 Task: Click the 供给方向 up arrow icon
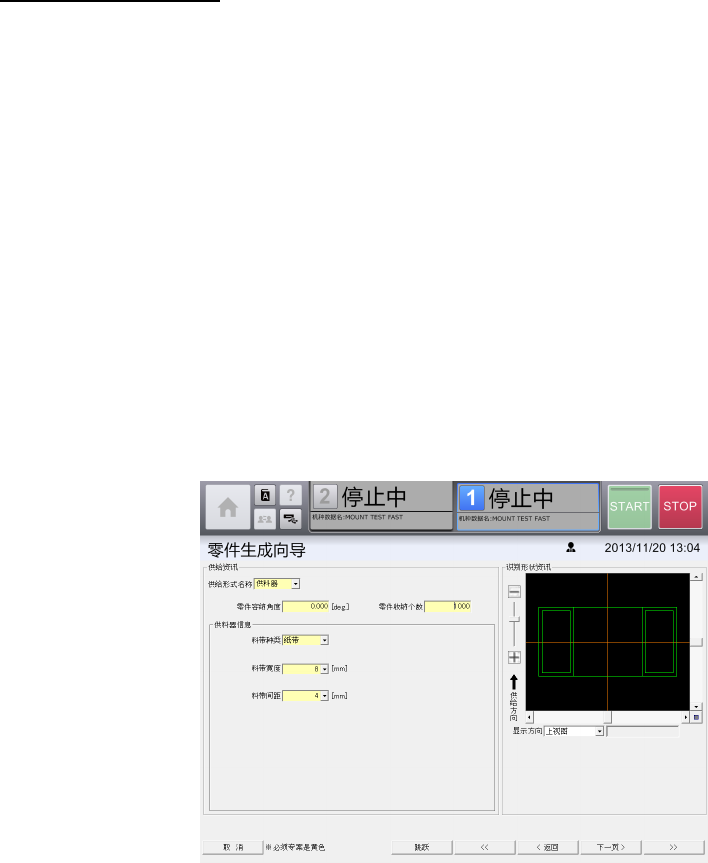pyautogui.click(x=514, y=682)
